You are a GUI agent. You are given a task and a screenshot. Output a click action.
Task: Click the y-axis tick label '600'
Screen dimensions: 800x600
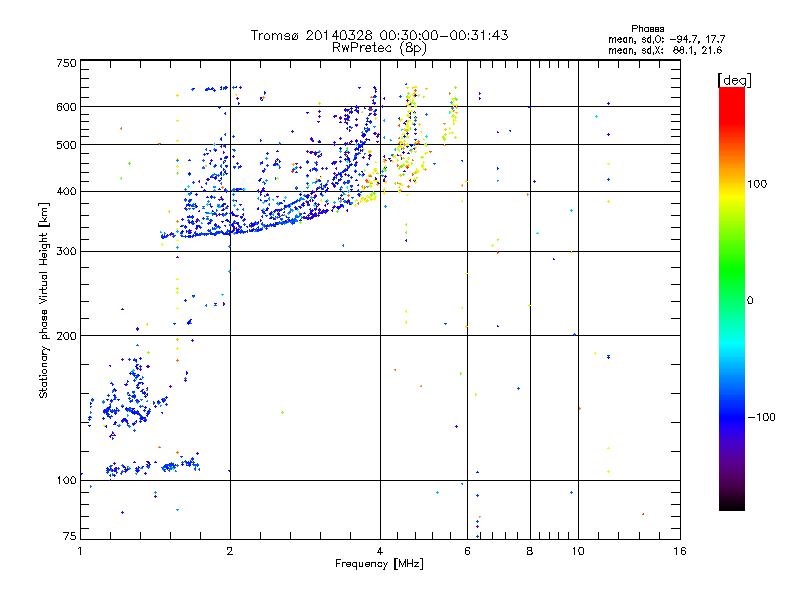(x=66, y=107)
